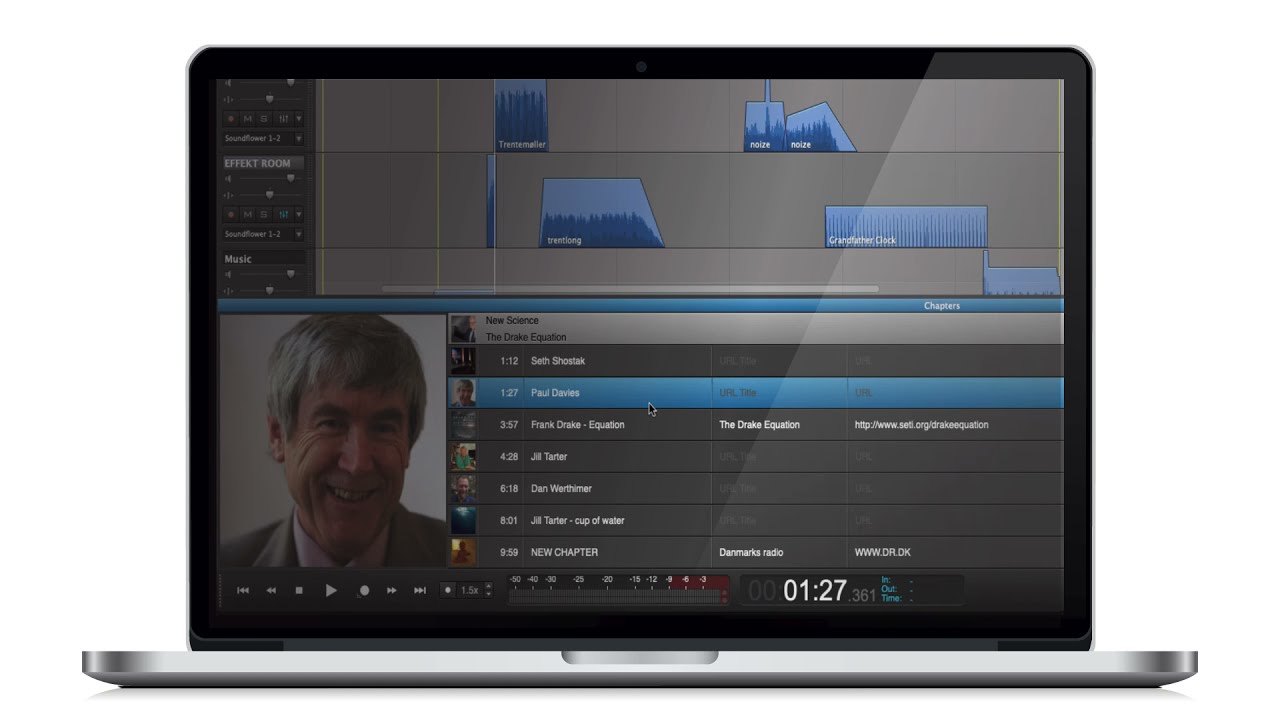Image resolution: width=1280 pixels, height=720 pixels.
Task: Click the 1.5x playback speed value
Action: point(470,590)
